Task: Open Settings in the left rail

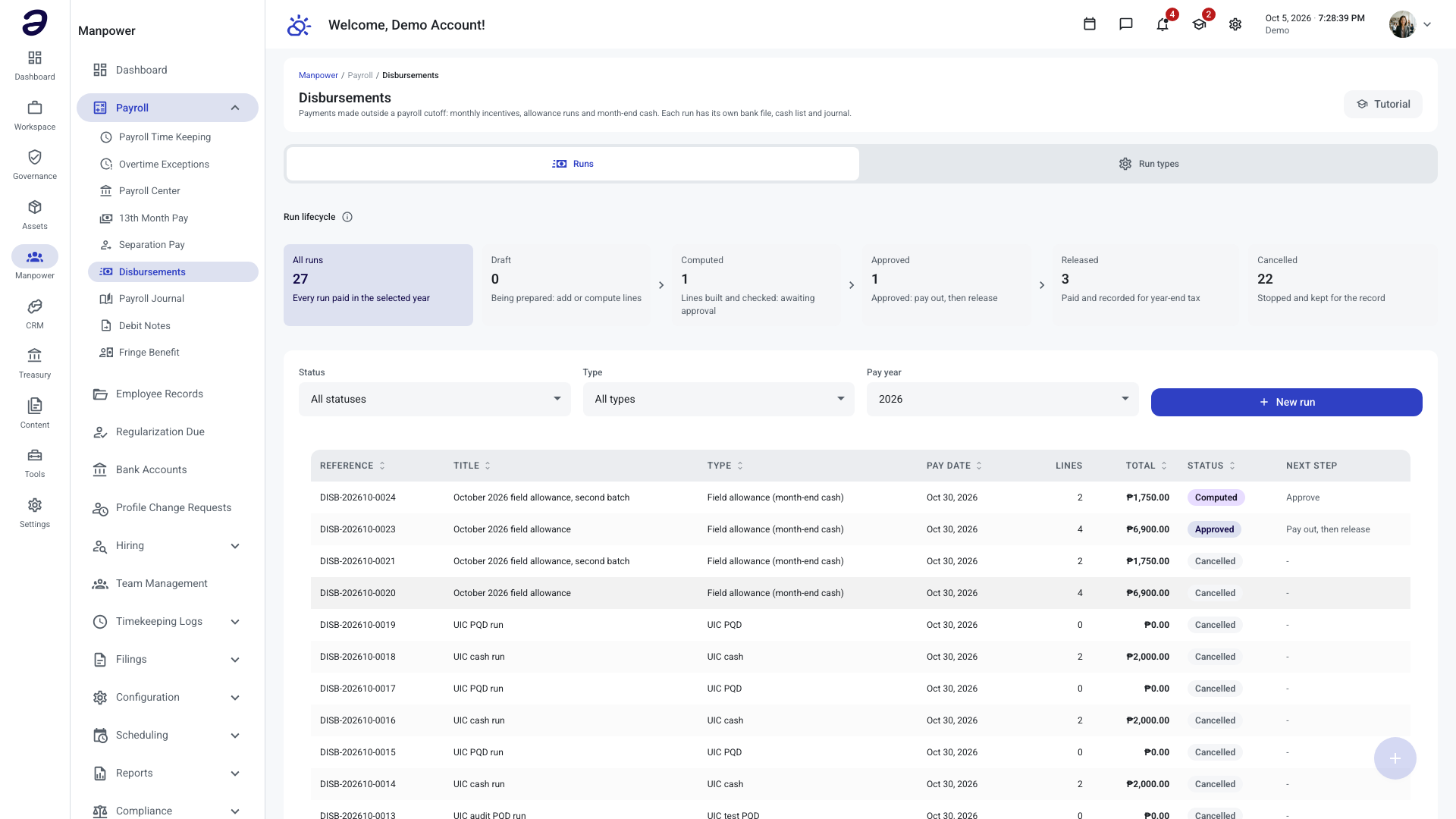Action: 35,513
